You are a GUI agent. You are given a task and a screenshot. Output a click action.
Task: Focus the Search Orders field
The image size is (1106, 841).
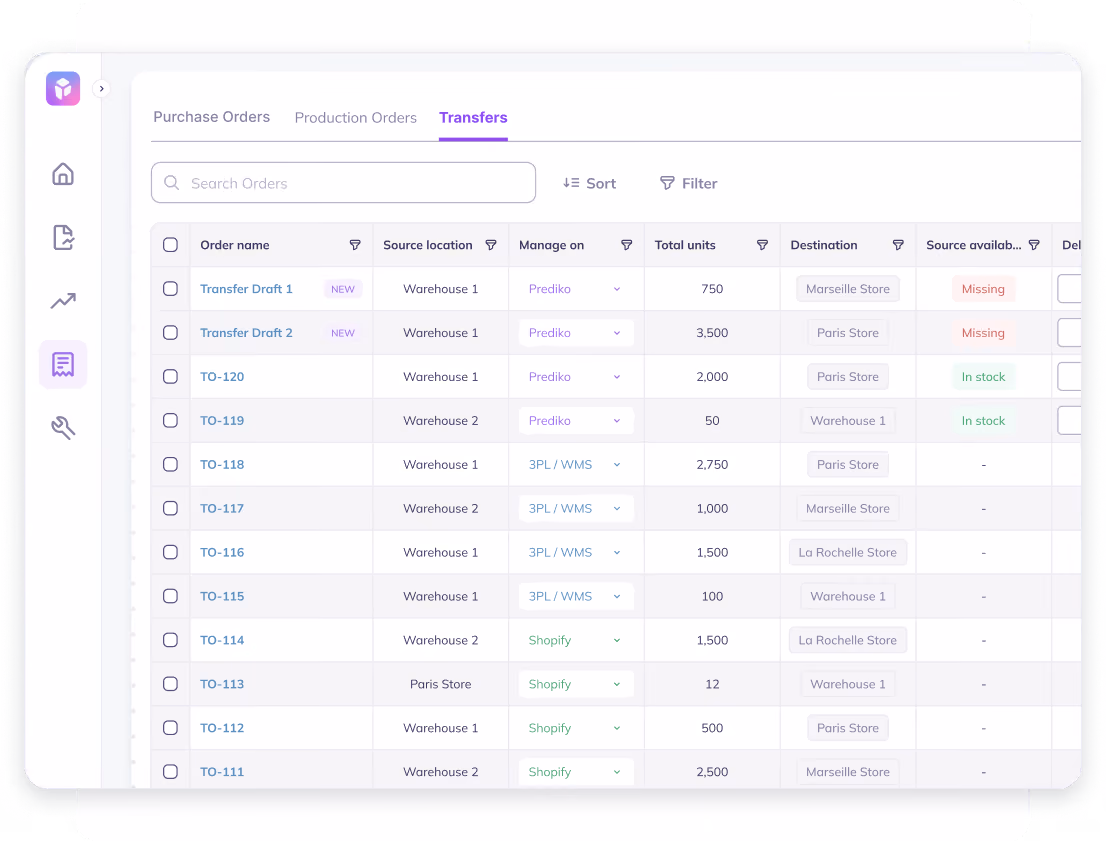[344, 183]
